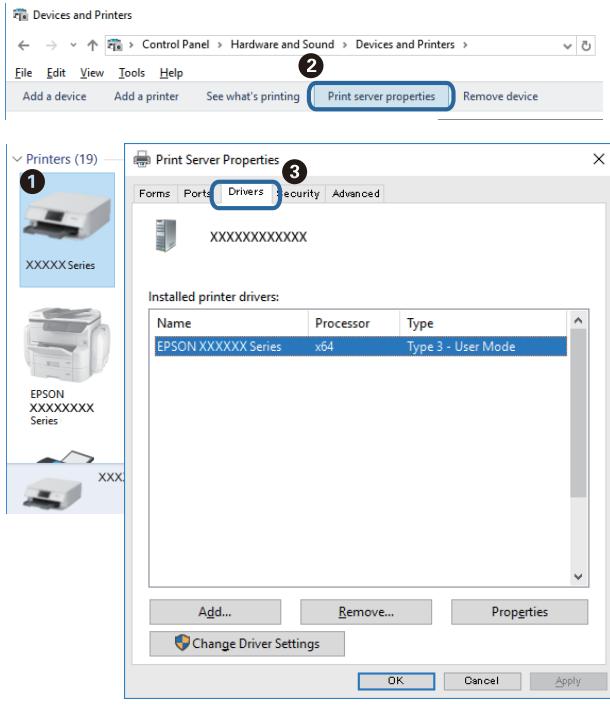This screenshot has height=706, width=610.
Task: Click Change Driver Settings button
Action: [247, 644]
